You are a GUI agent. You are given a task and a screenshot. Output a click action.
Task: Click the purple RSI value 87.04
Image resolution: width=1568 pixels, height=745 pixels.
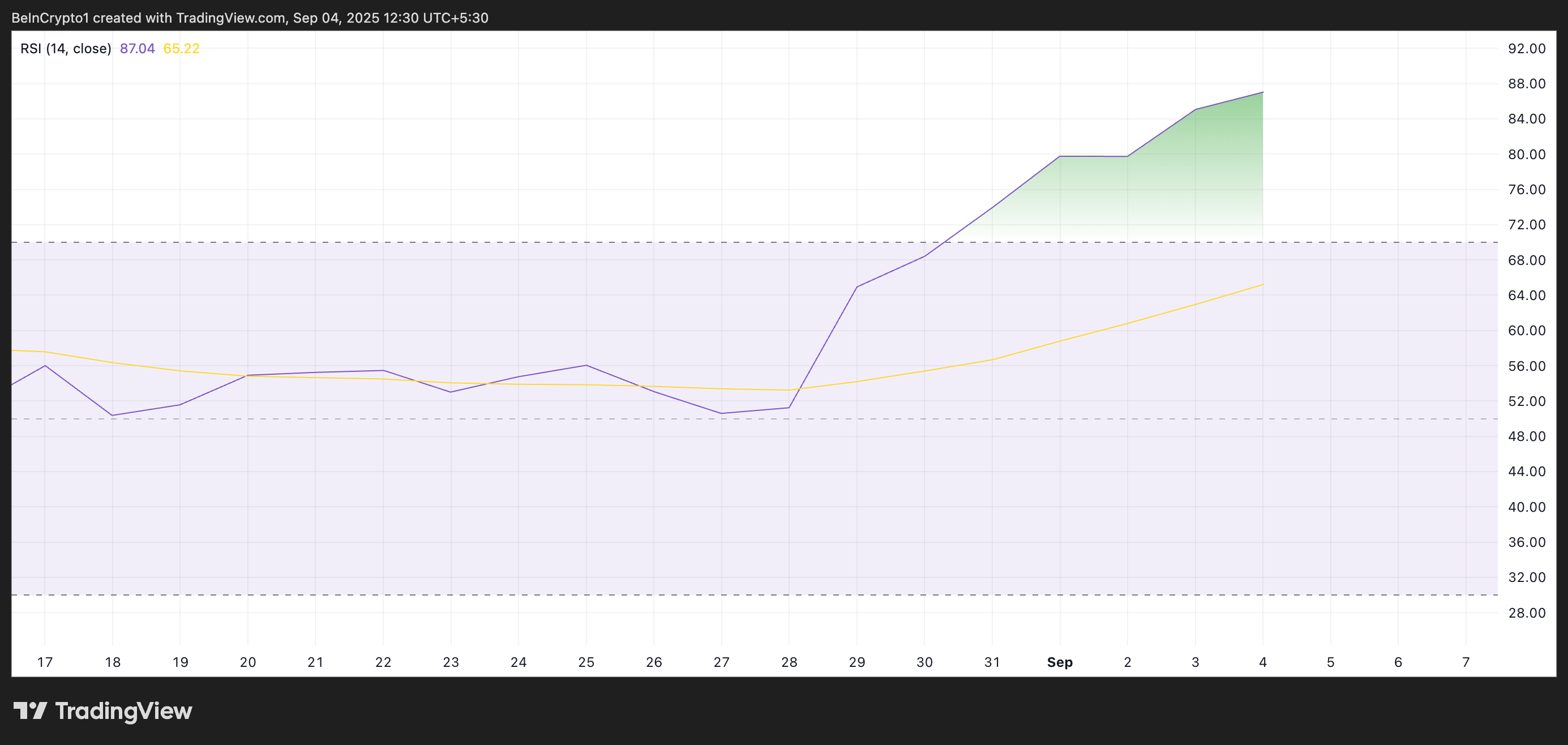[137, 49]
